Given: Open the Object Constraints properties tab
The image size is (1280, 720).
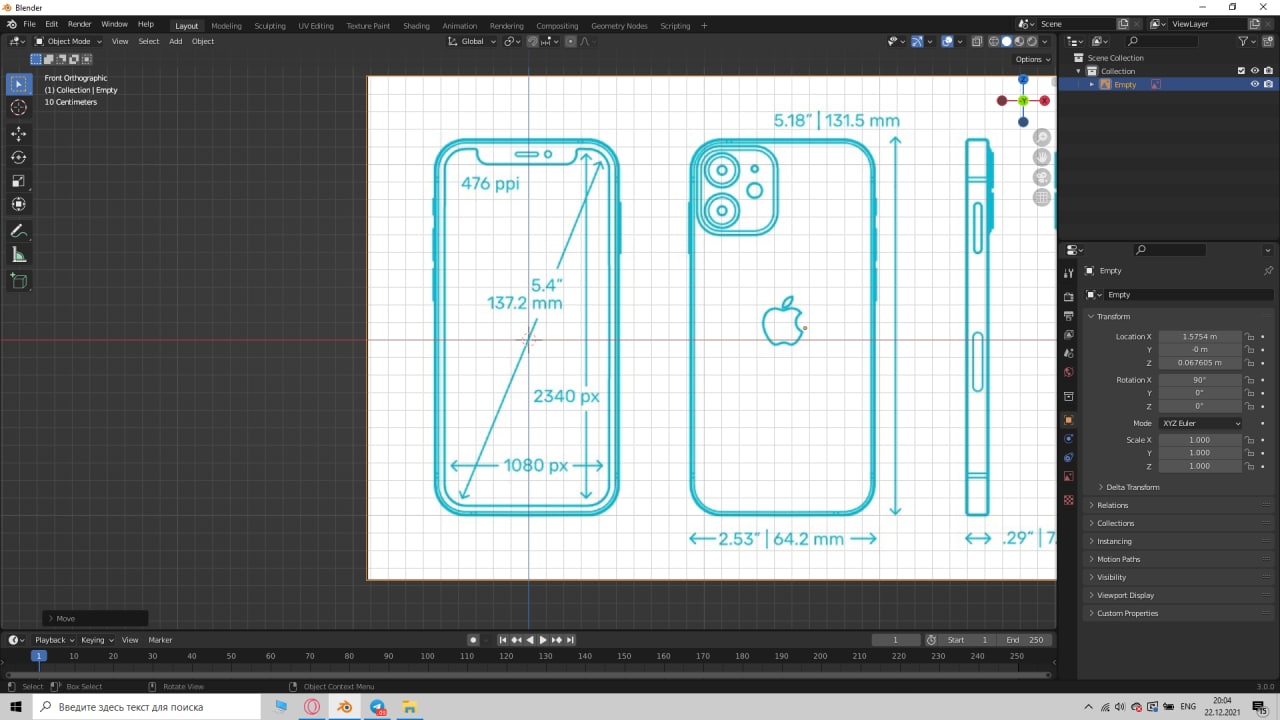Looking at the screenshot, I should [1069, 457].
